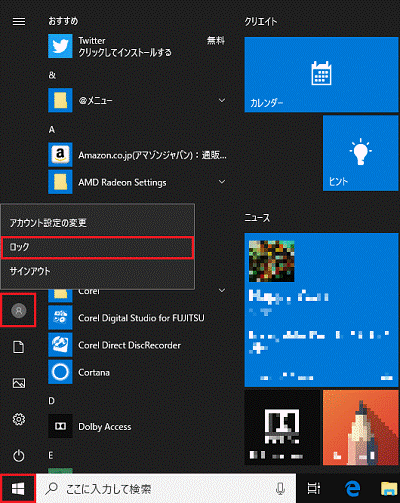Launch Microsoft Edge from taskbar

click(x=352, y=489)
